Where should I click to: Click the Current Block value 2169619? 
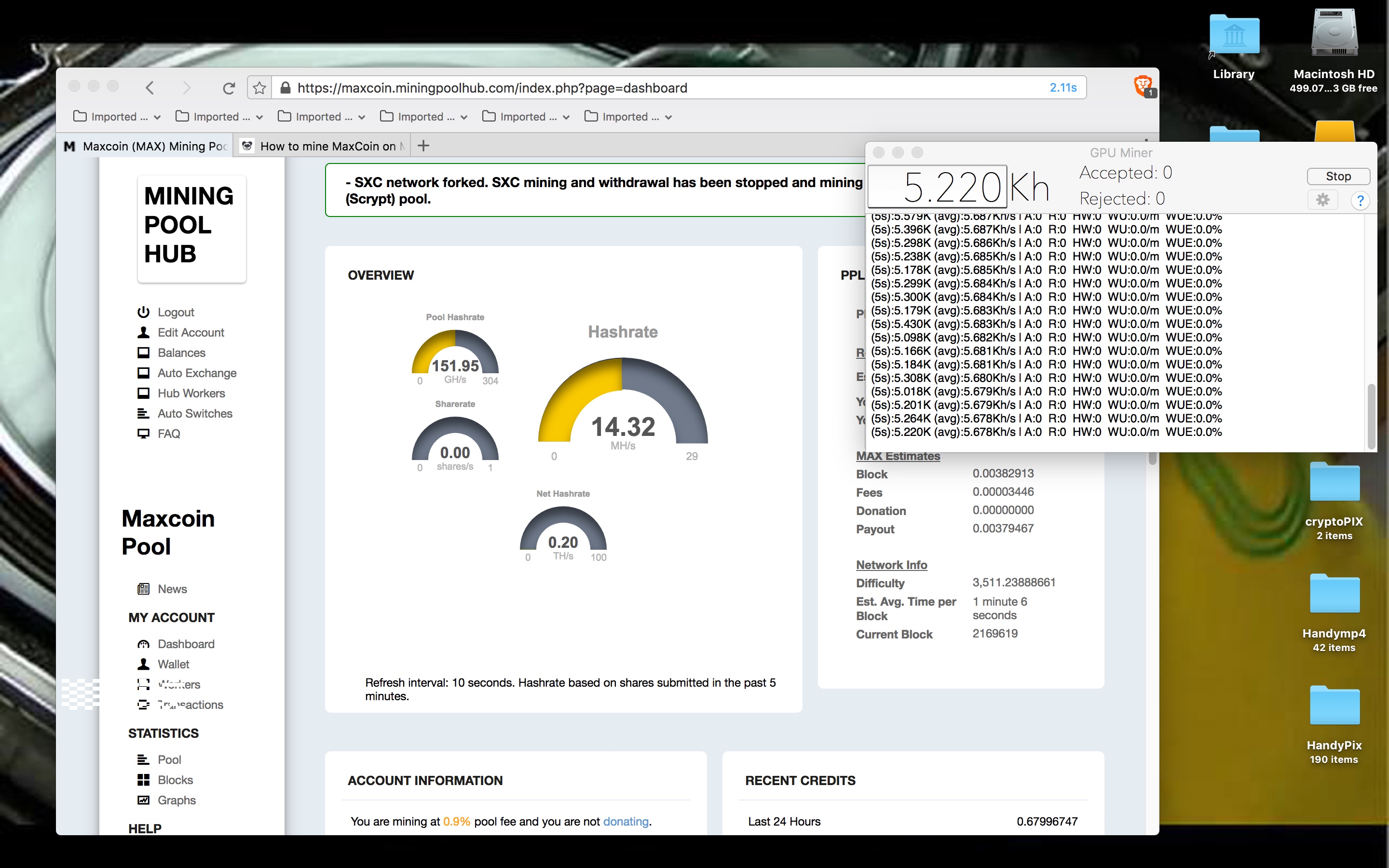point(994,633)
